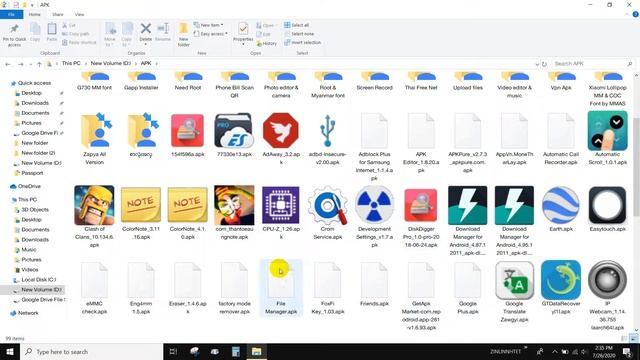Click History button in ribbon
The image size is (640, 360).
[x=267, y=43]
